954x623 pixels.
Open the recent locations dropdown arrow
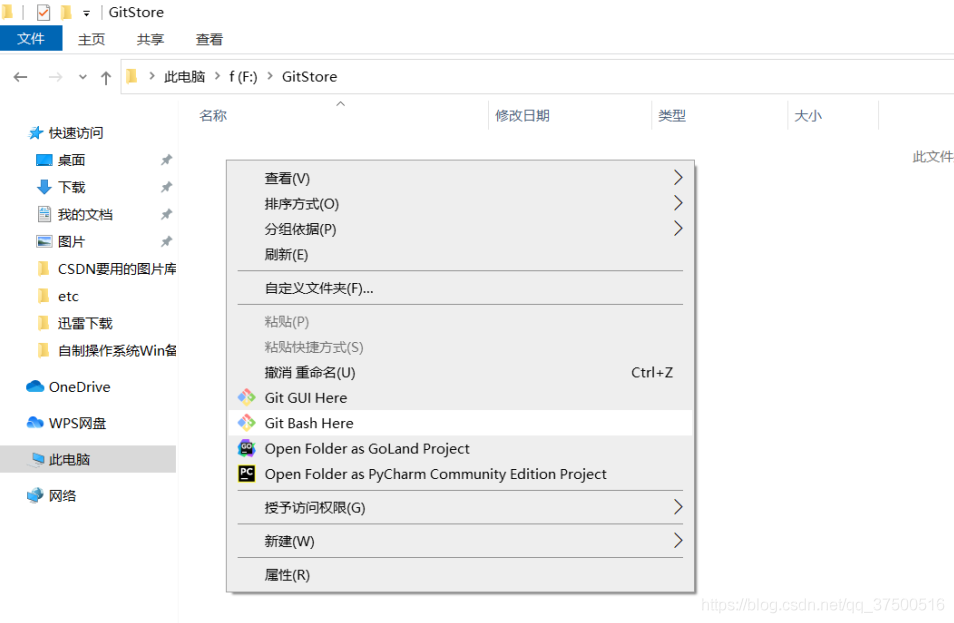(x=83, y=77)
